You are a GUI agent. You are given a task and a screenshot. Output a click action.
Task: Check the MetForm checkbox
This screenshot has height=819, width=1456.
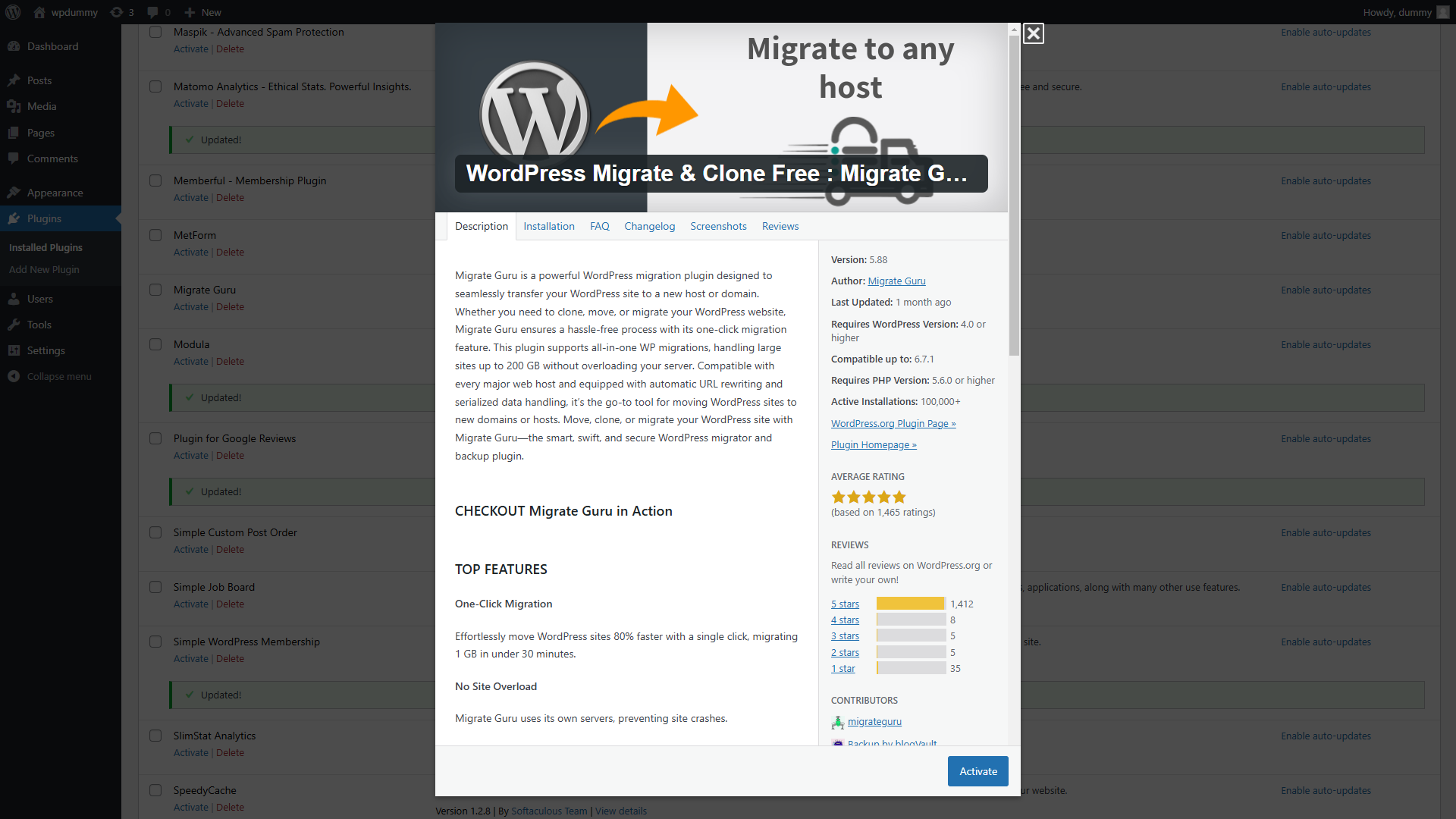tap(155, 235)
